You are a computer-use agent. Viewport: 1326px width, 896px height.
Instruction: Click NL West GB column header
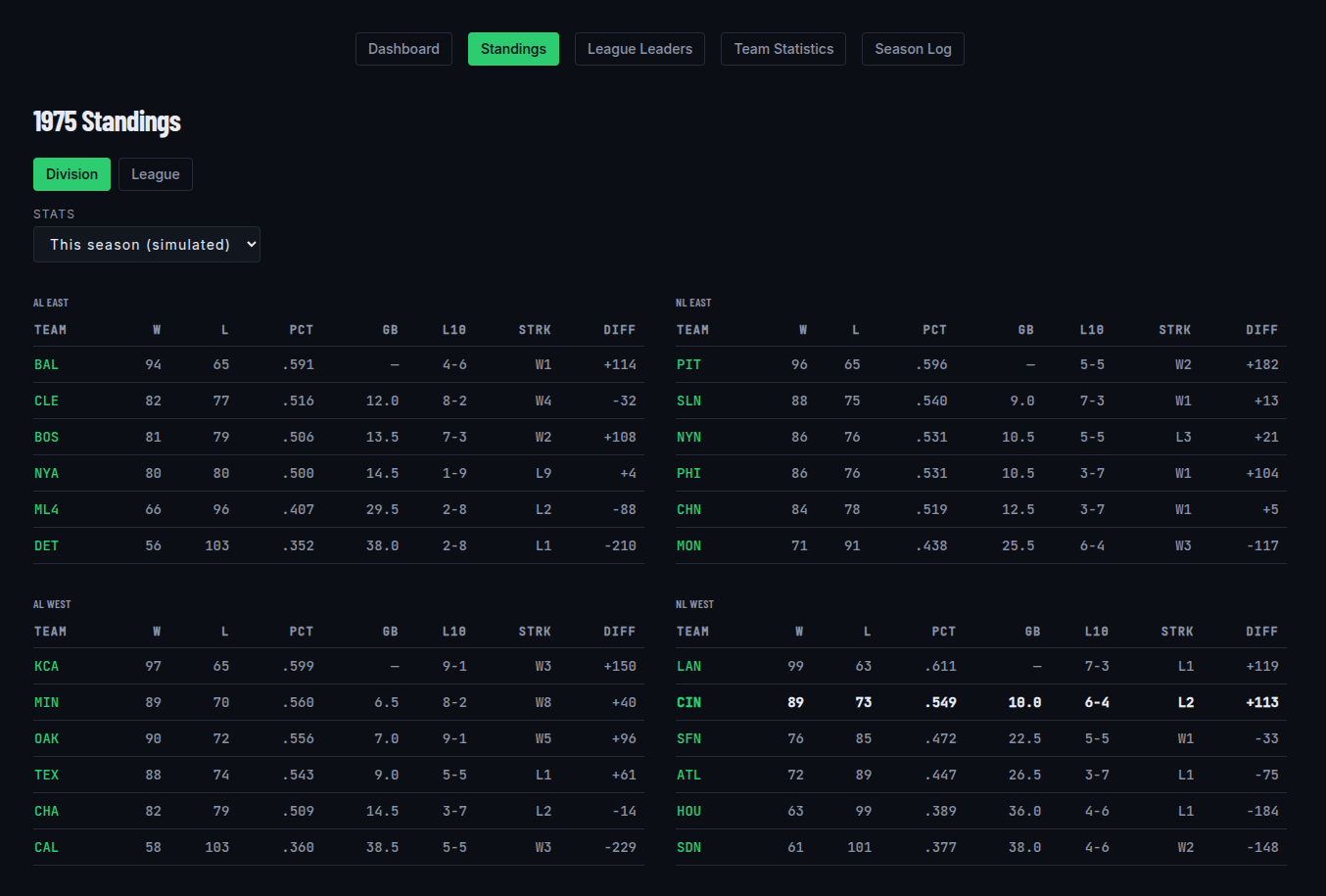[1032, 632]
